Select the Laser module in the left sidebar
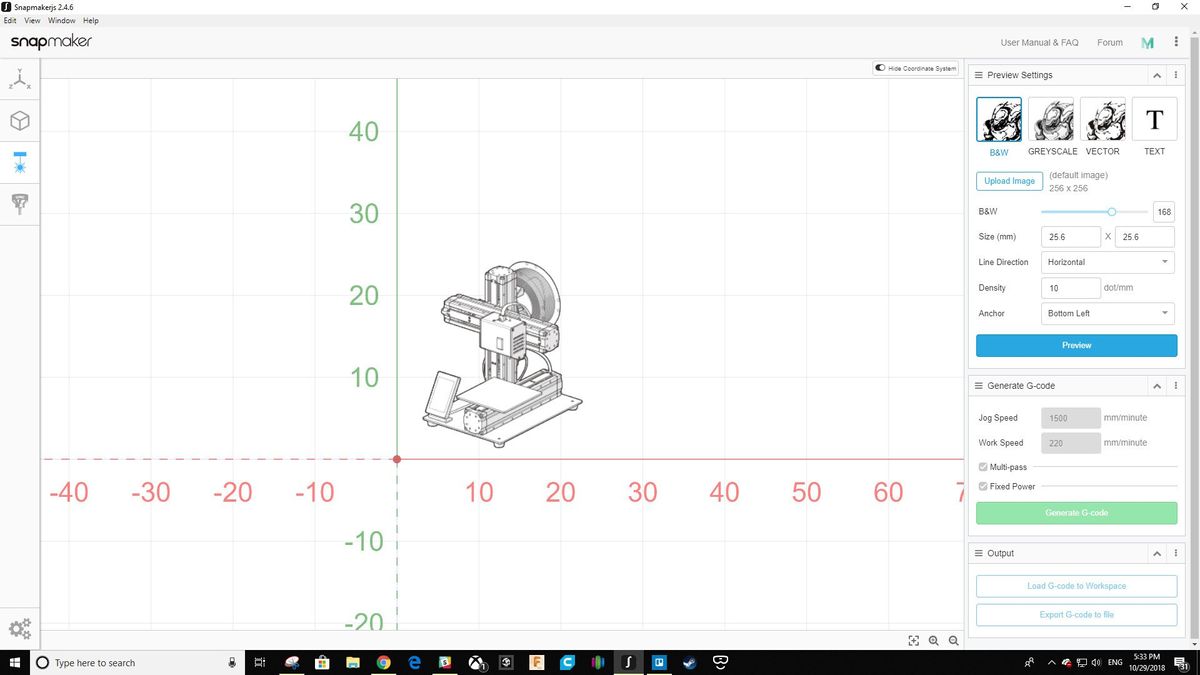 coord(19,161)
